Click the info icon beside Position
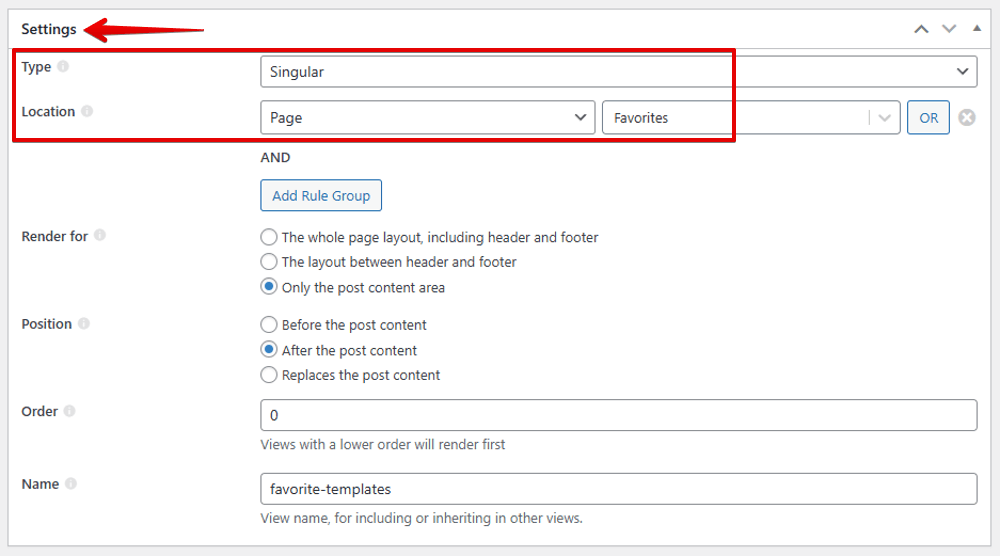The width and height of the screenshot is (1000, 556). (x=84, y=323)
